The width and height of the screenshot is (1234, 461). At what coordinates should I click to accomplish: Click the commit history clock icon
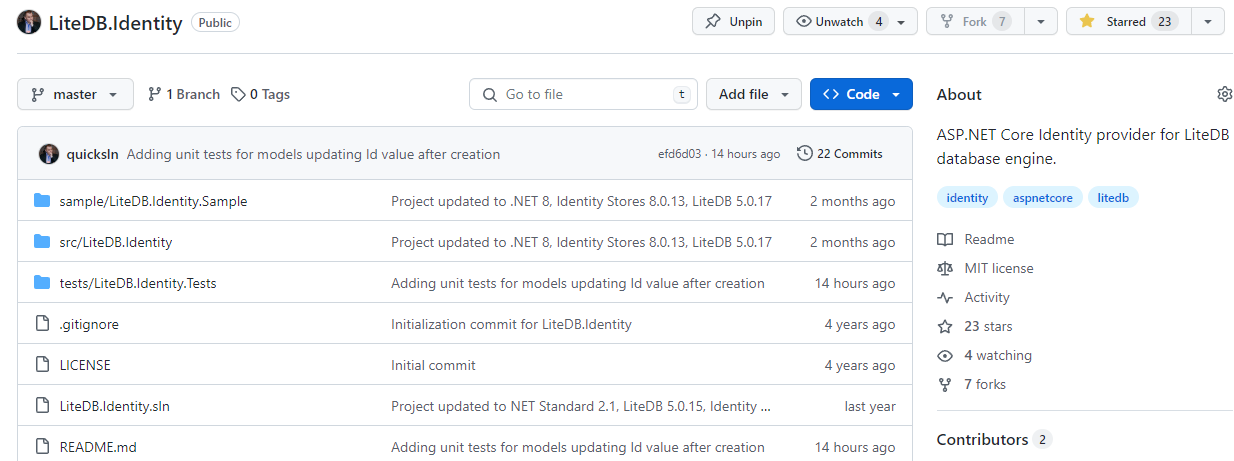tap(804, 154)
